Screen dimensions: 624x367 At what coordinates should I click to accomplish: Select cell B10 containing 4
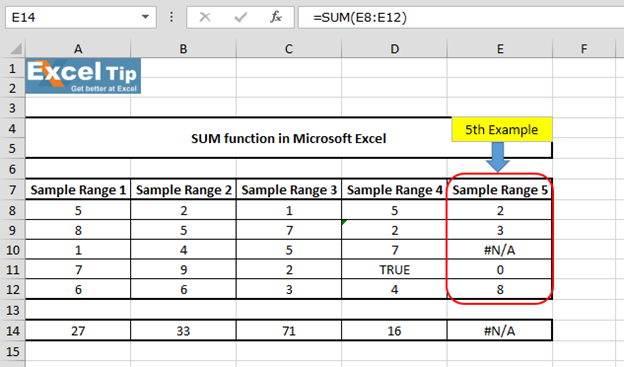[183, 250]
